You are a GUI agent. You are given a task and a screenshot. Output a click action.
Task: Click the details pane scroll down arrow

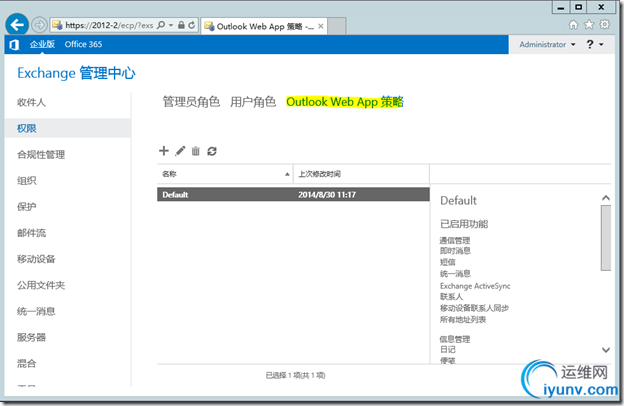pos(606,350)
